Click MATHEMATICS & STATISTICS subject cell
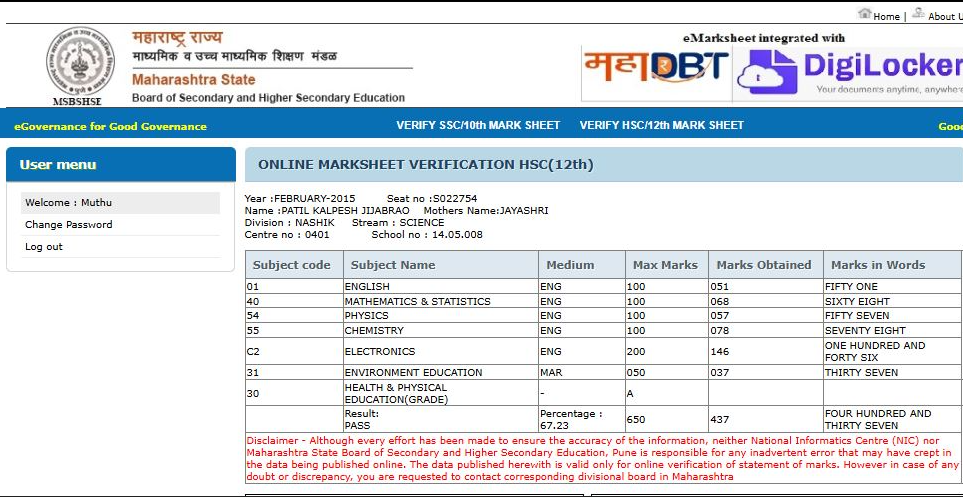This screenshot has height=497, width=963. [x=440, y=301]
